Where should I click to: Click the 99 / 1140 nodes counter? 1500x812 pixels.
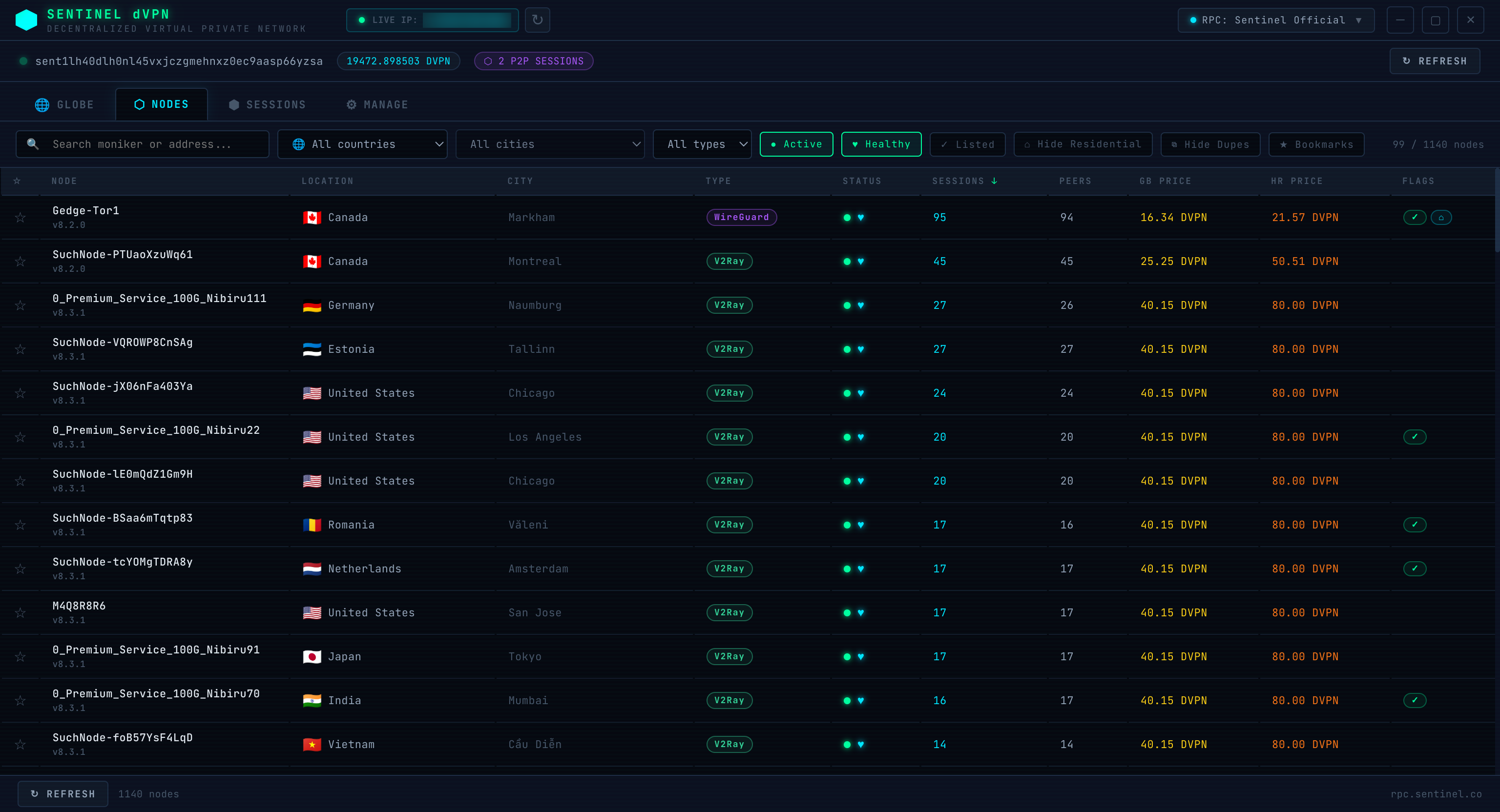point(1437,144)
